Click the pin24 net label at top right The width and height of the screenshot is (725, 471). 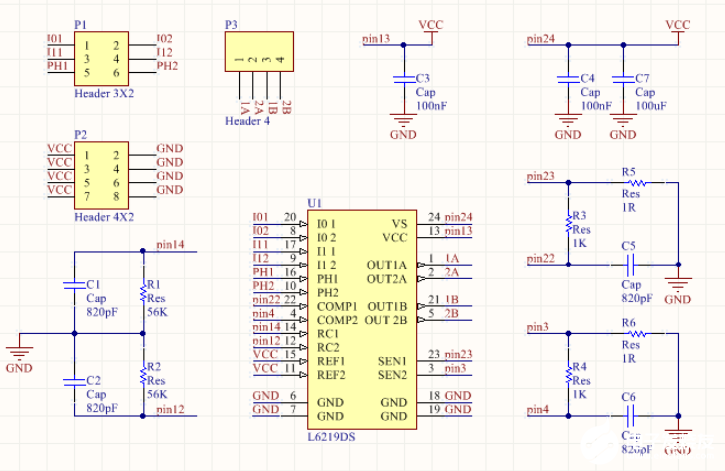(541, 39)
